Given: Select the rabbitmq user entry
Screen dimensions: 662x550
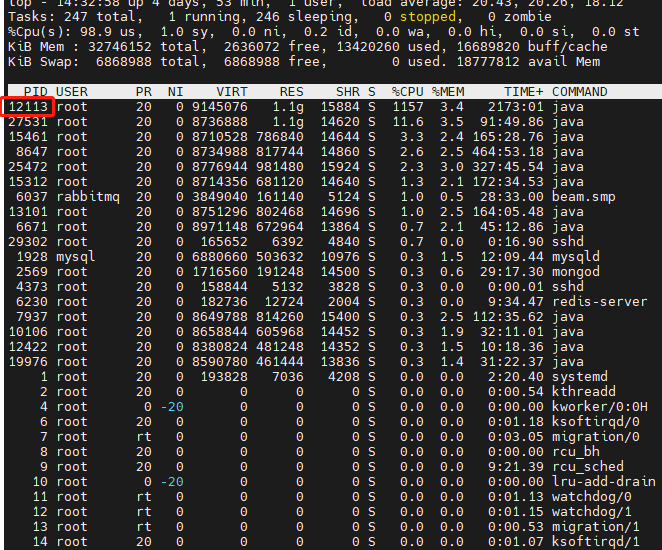Looking at the screenshot, I should click(88, 197).
